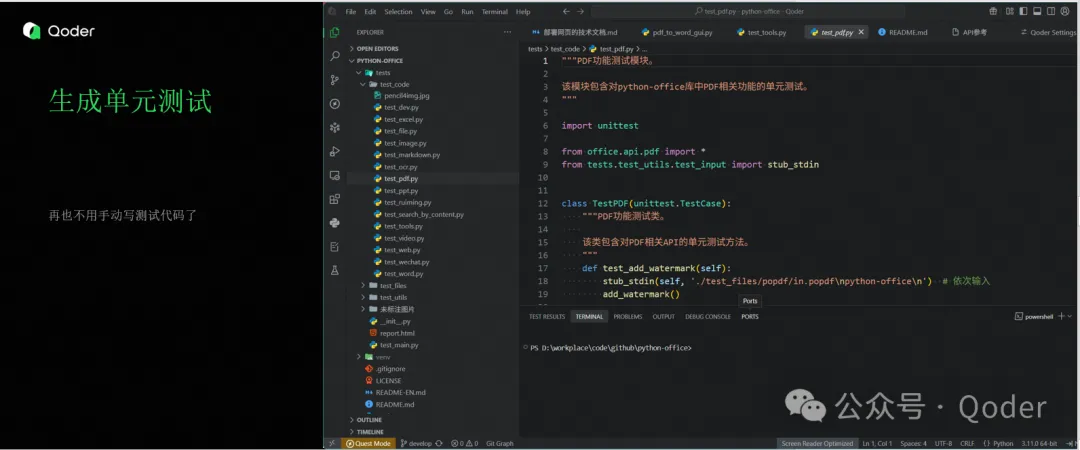The height and width of the screenshot is (450, 1080).
Task: Open test_excel.py in the explorer
Action: 403,119
